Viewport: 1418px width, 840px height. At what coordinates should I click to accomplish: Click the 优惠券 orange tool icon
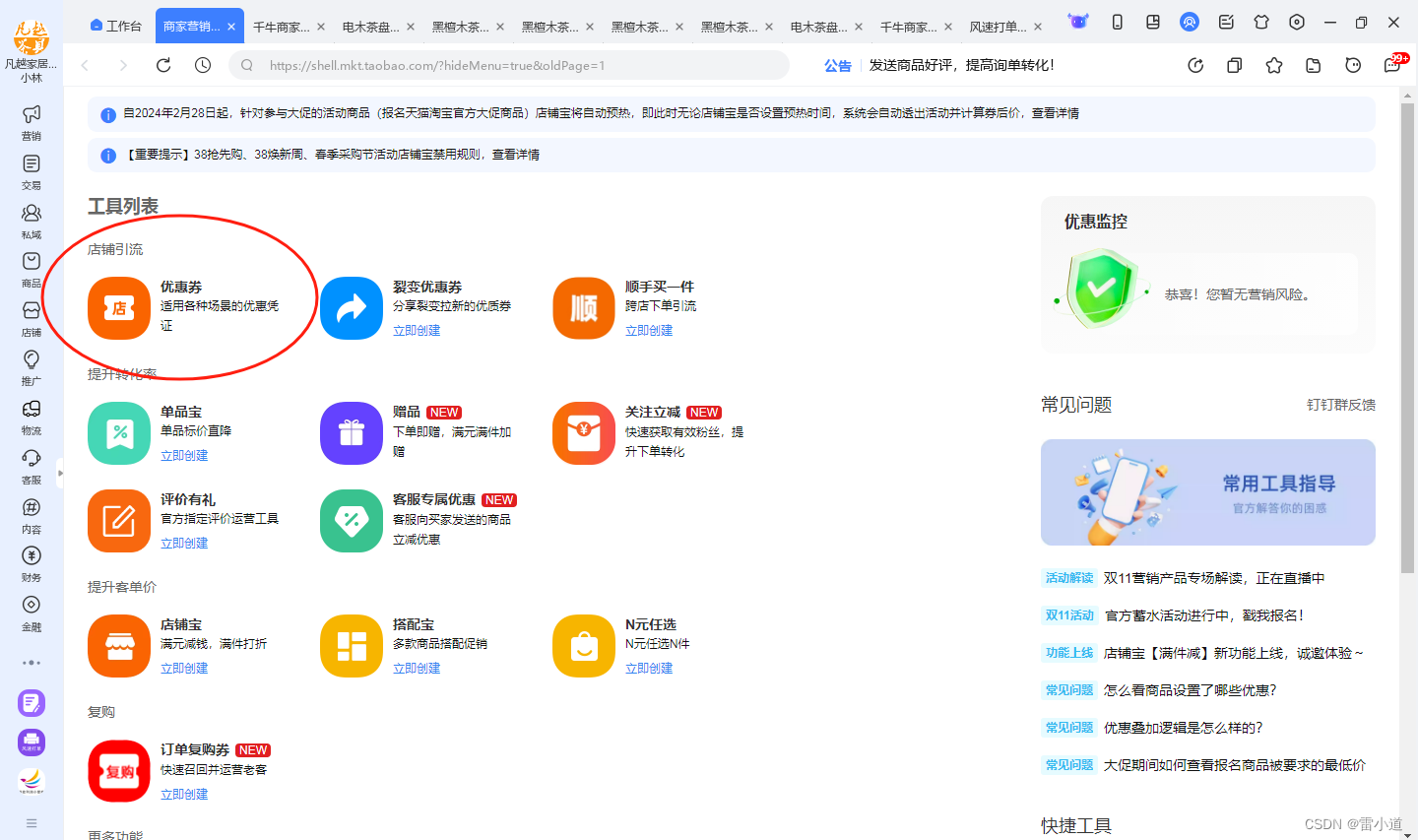point(119,308)
